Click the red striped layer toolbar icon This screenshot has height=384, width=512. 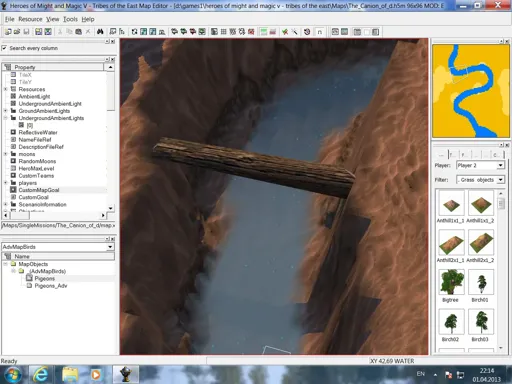[x=273, y=32]
